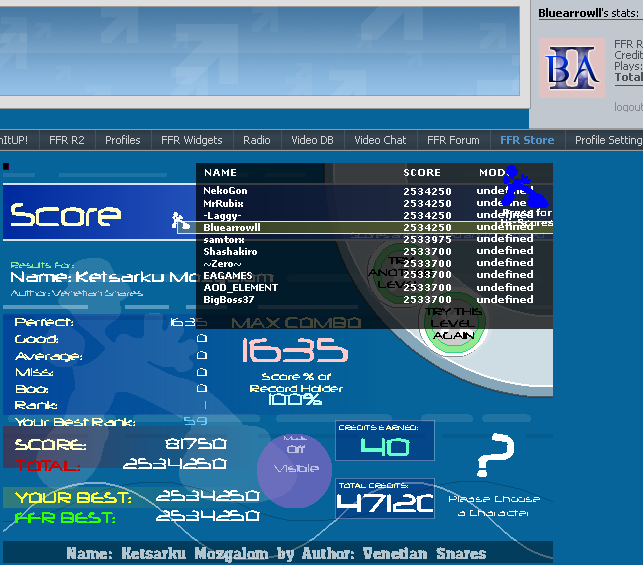643x565 pixels.
Task: Click the logout link
Action: coord(628,107)
